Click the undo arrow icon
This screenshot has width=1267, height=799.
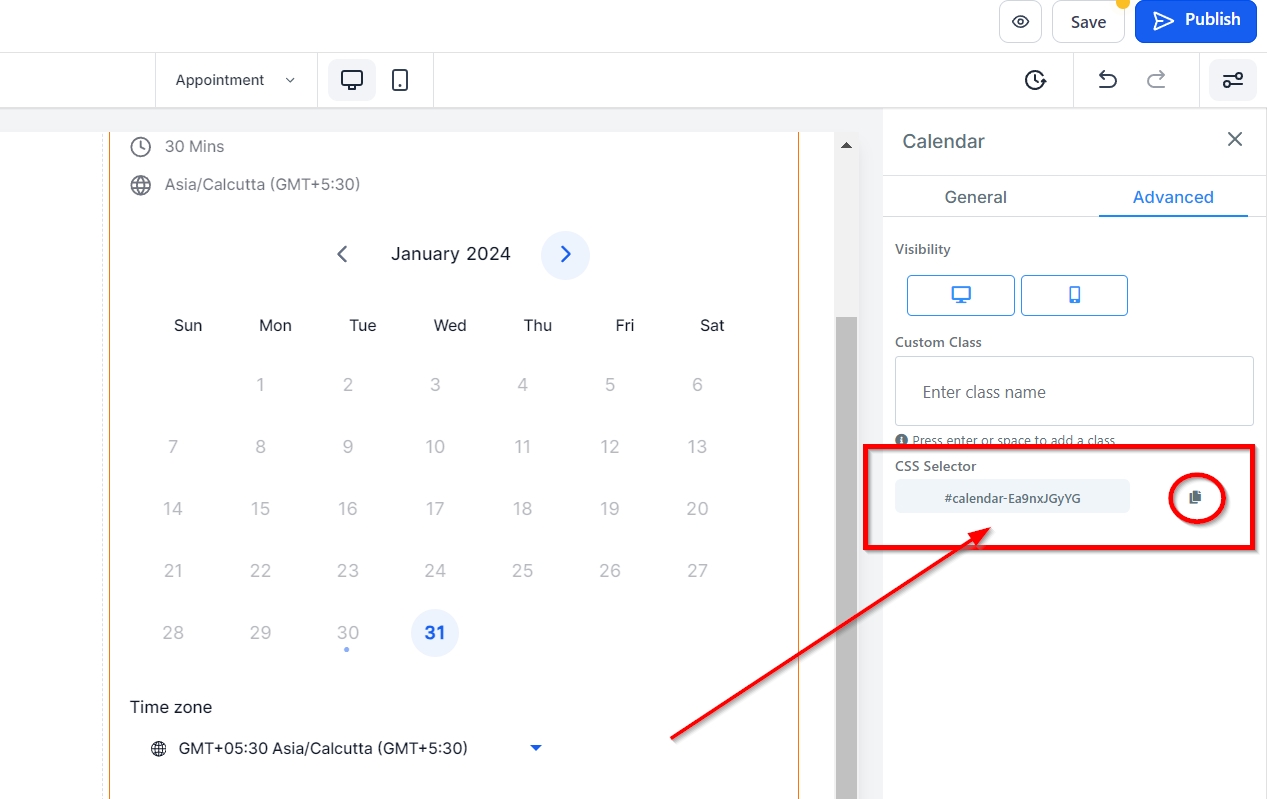[x=1107, y=80]
